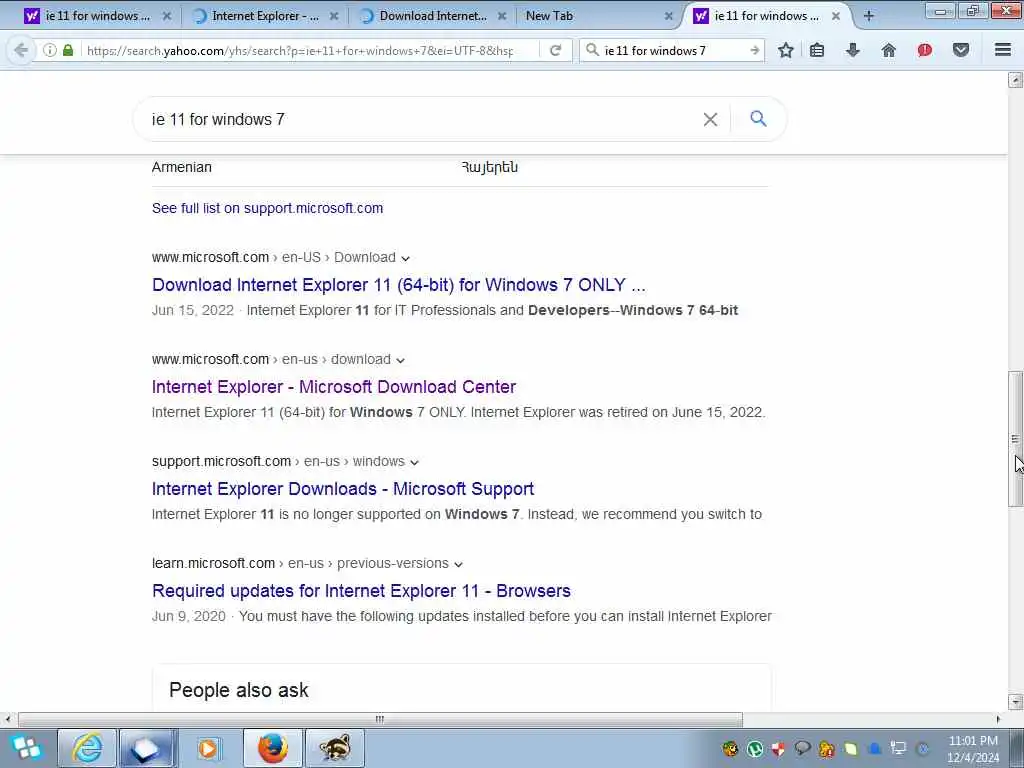
Task: Open a new tab with plus button
Action: click(869, 16)
